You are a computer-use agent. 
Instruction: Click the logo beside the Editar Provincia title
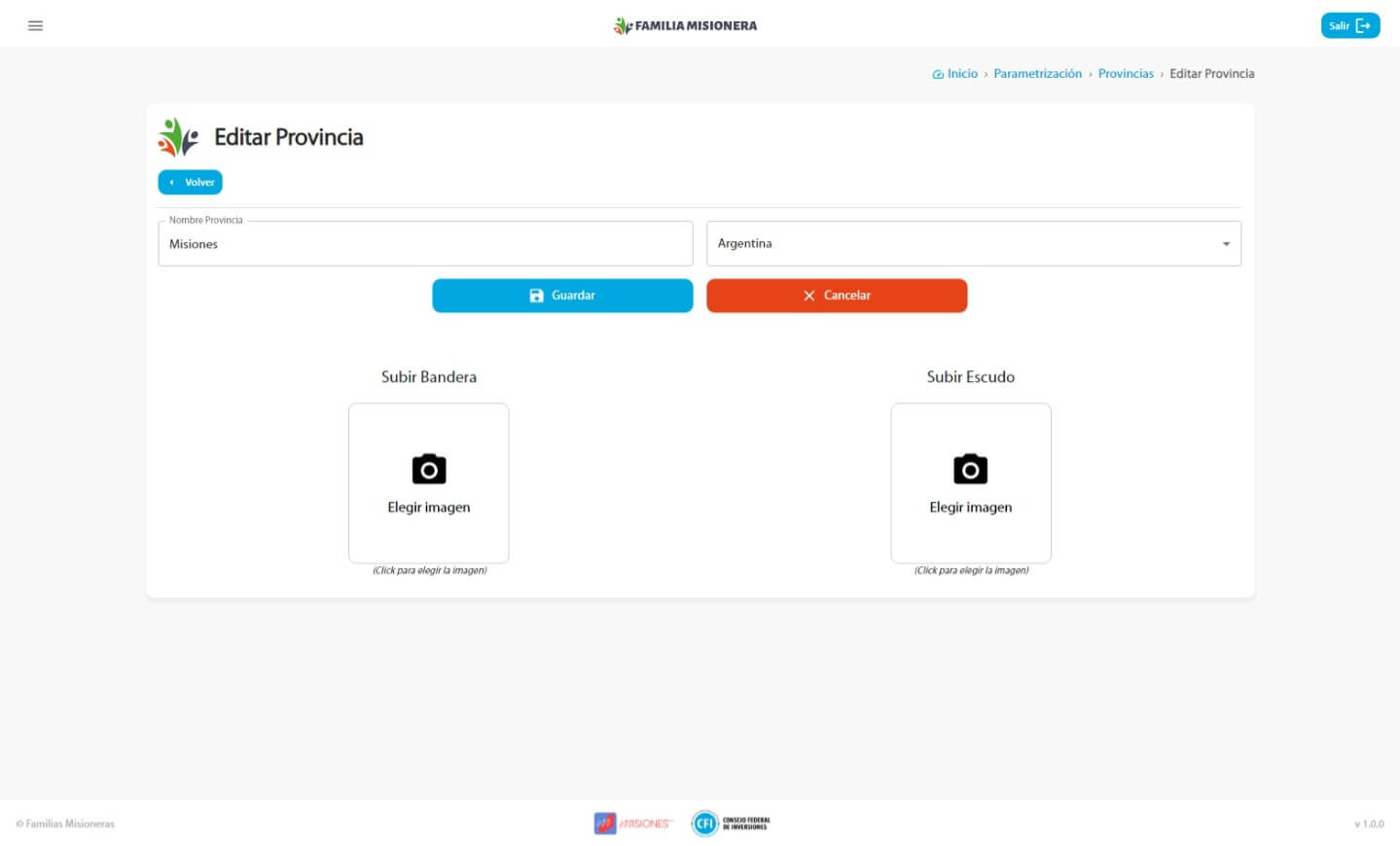pos(178,137)
